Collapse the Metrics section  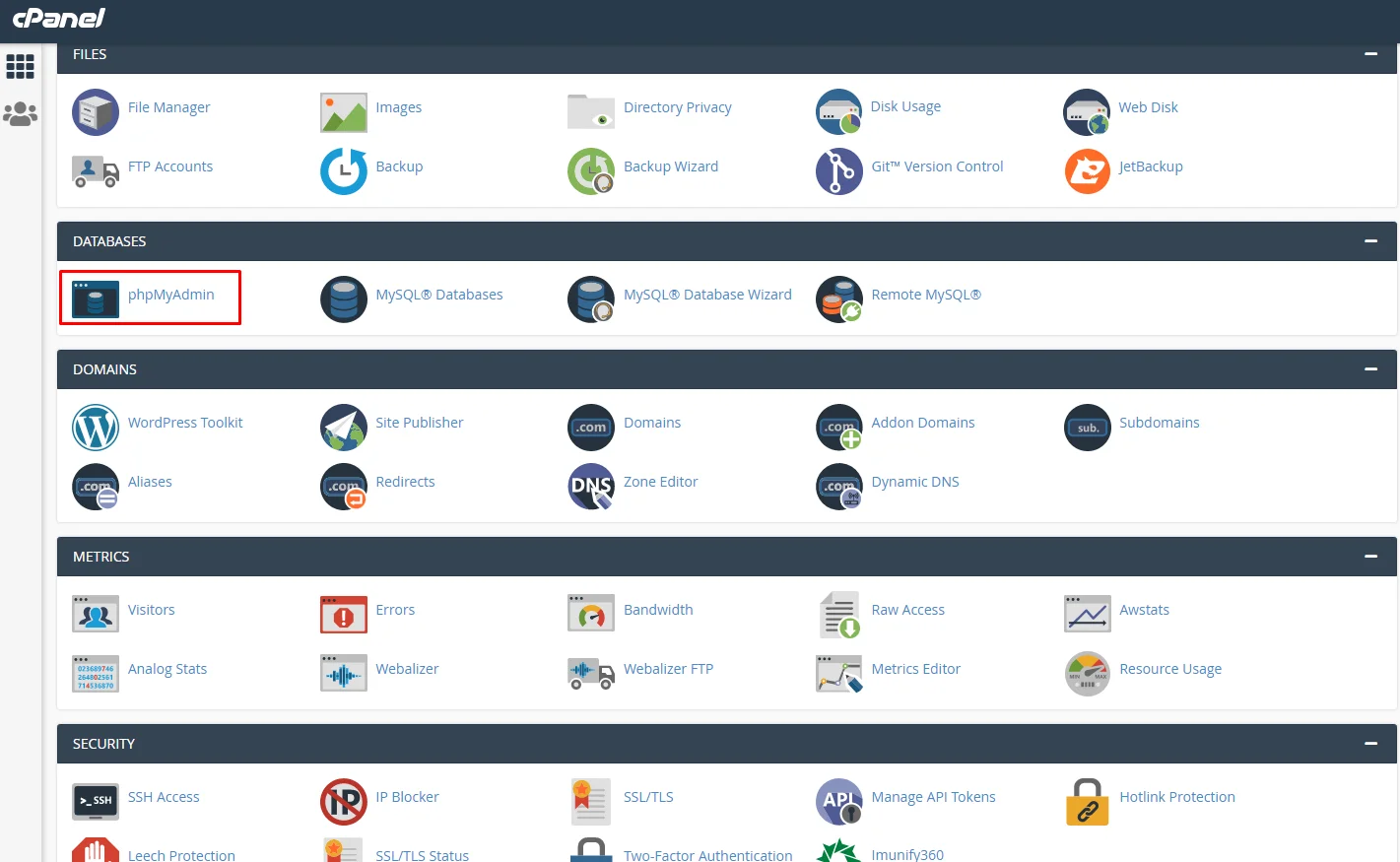[1370, 557]
